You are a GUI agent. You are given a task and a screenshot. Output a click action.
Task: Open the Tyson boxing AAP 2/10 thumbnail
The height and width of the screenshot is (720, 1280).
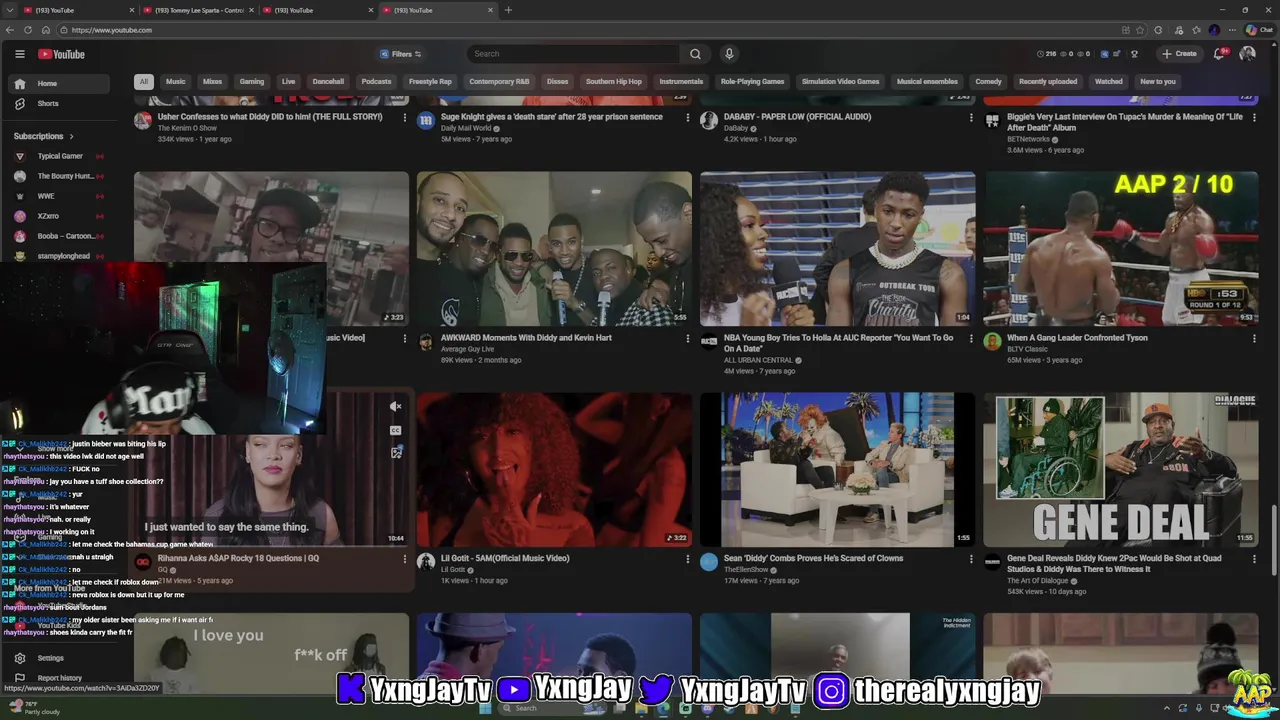pyautogui.click(x=1121, y=249)
